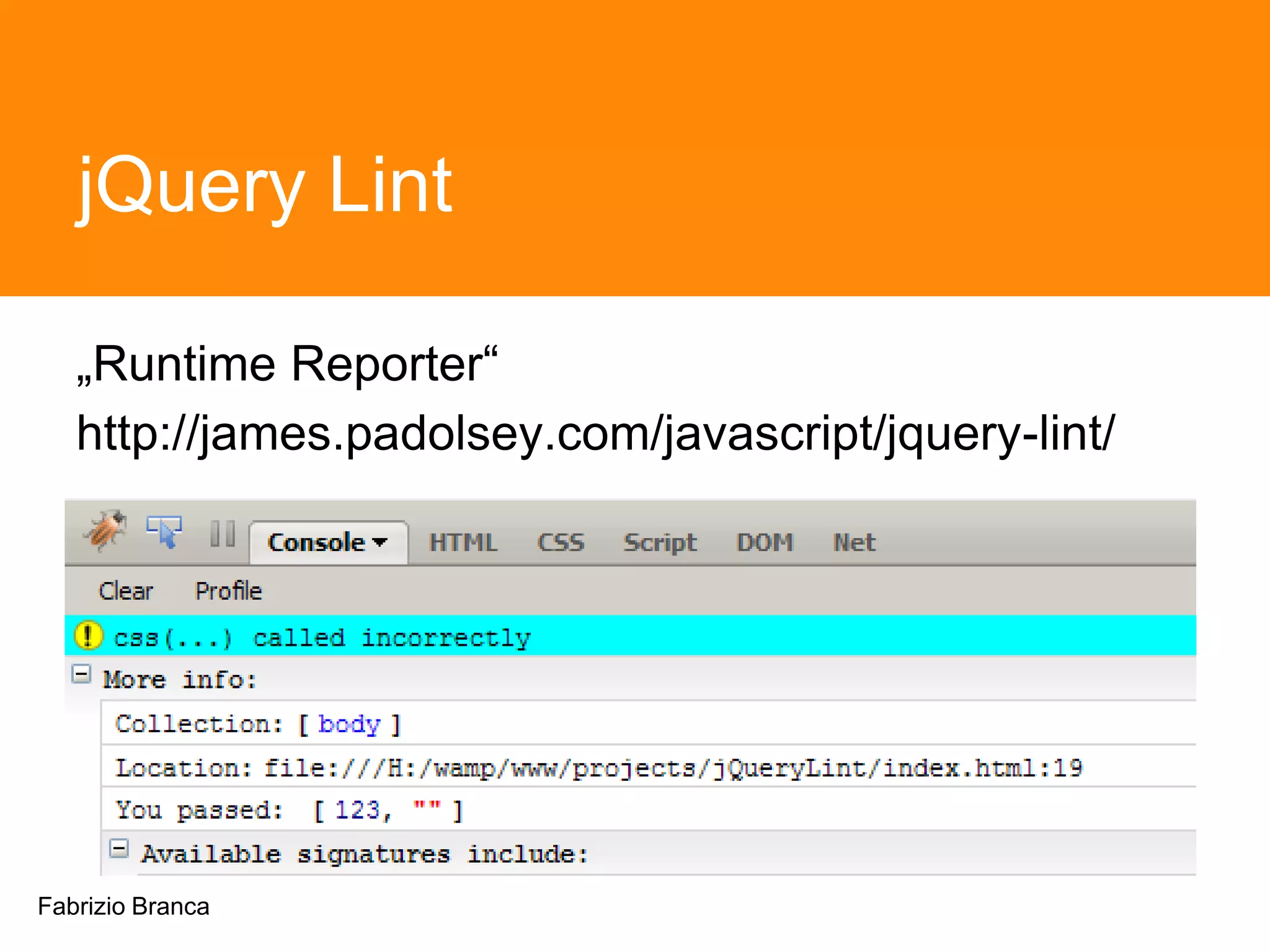Click the yellow warning icon beside css(...)
The height and width of the screenshot is (952, 1270).
88,636
